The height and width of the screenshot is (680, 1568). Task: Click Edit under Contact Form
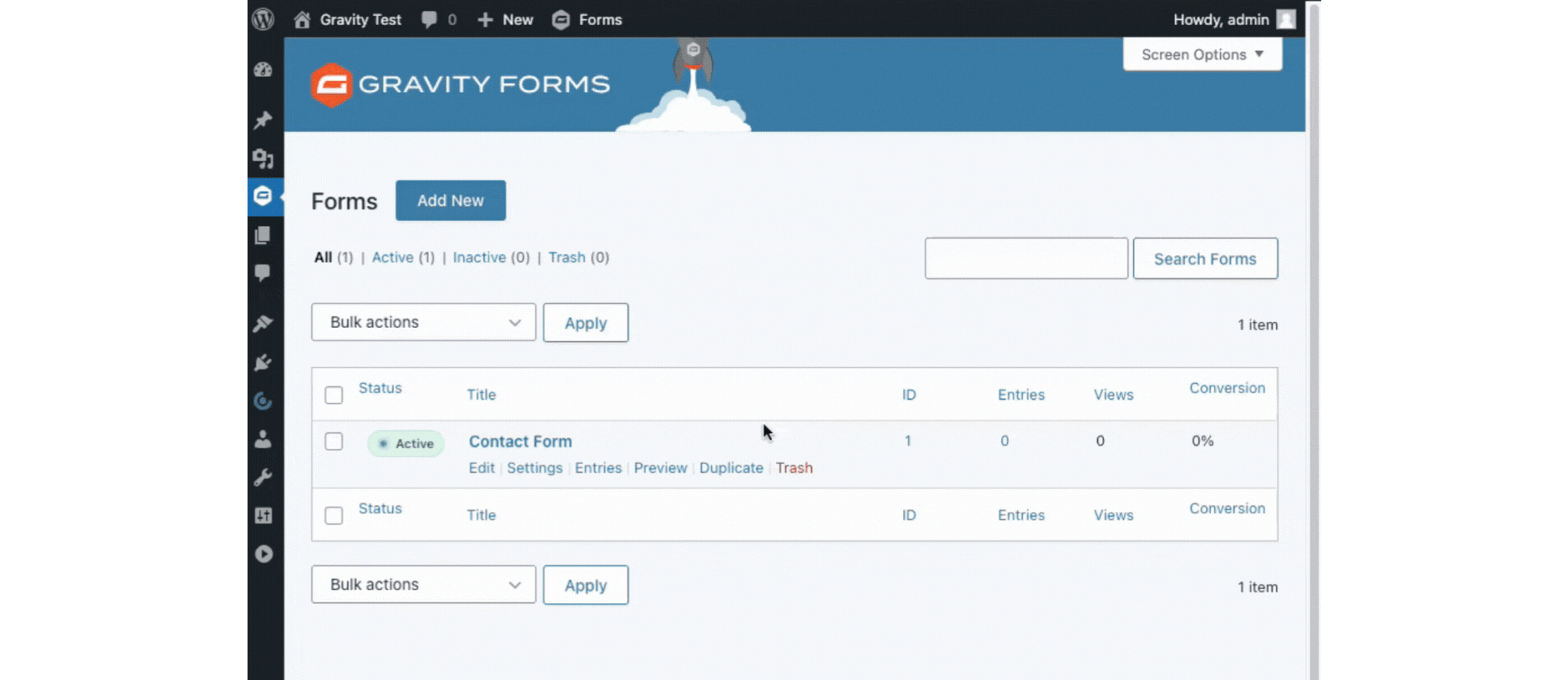pos(482,468)
